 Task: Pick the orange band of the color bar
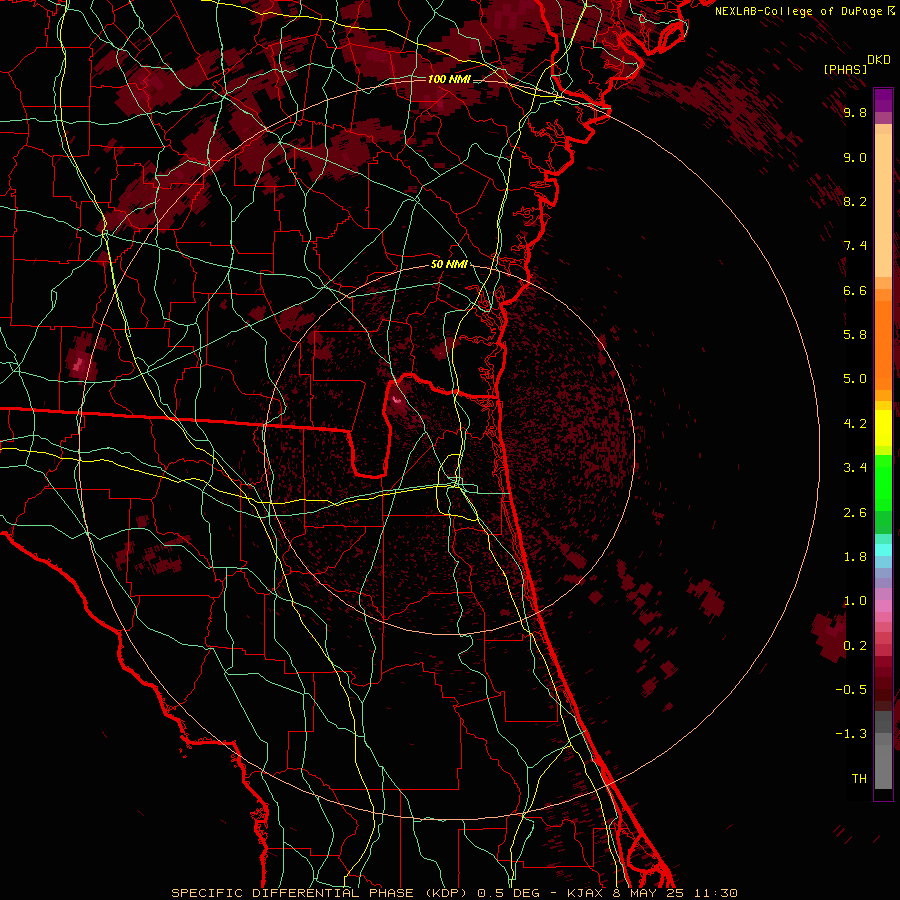point(883,344)
